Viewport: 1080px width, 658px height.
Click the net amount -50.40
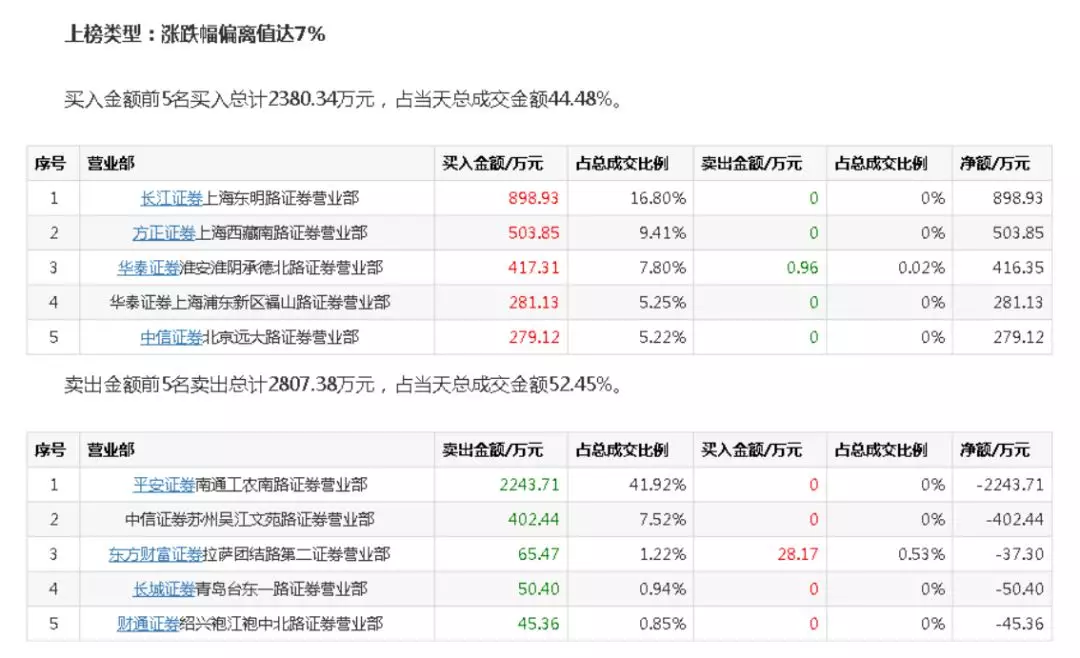point(1019,589)
